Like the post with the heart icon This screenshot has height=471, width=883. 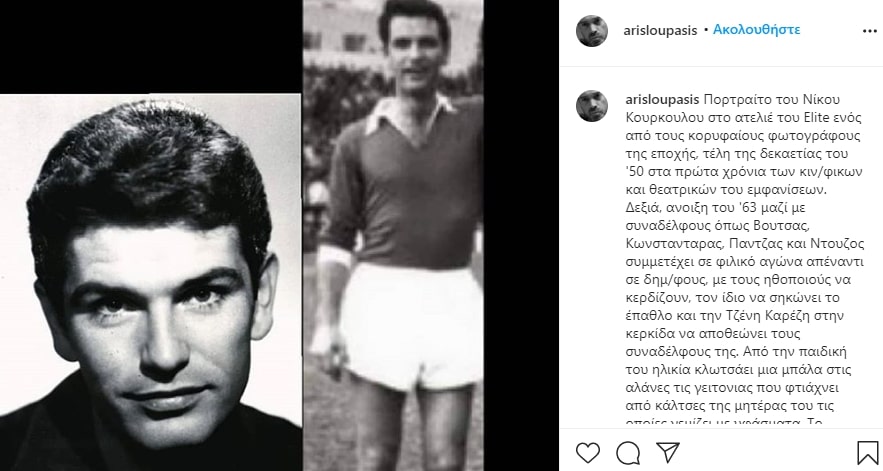pos(588,452)
